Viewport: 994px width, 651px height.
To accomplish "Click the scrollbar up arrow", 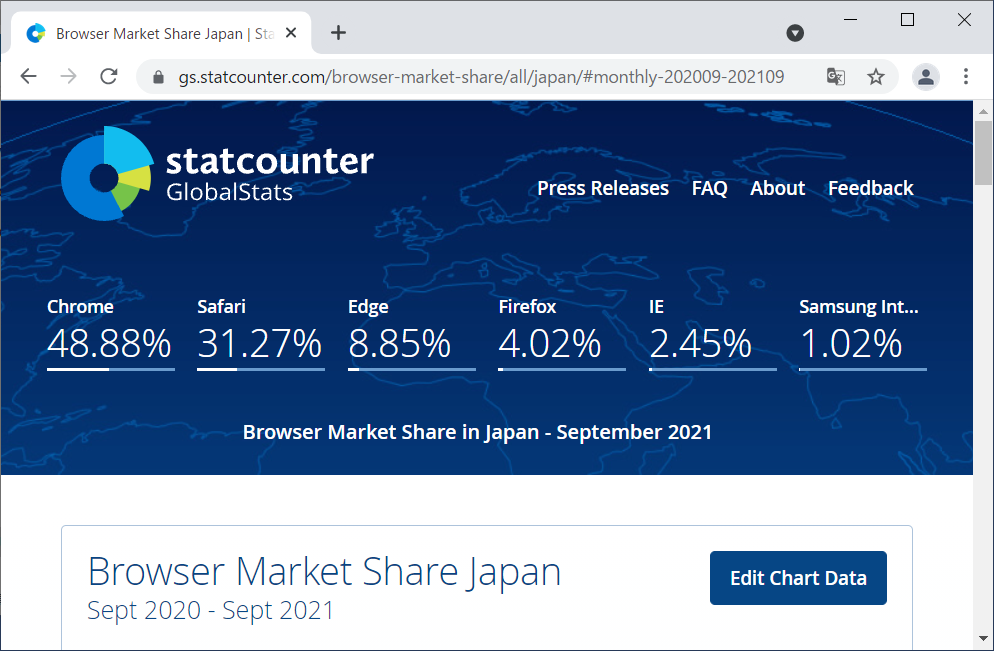I will click(983, 112).
